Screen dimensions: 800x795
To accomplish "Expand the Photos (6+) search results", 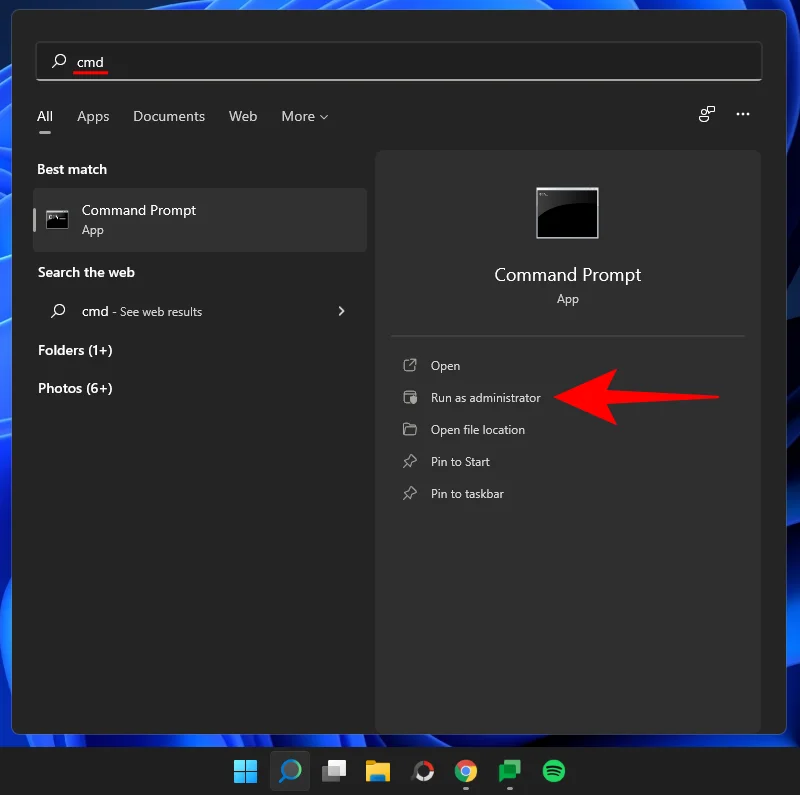I will coord(74,388).
